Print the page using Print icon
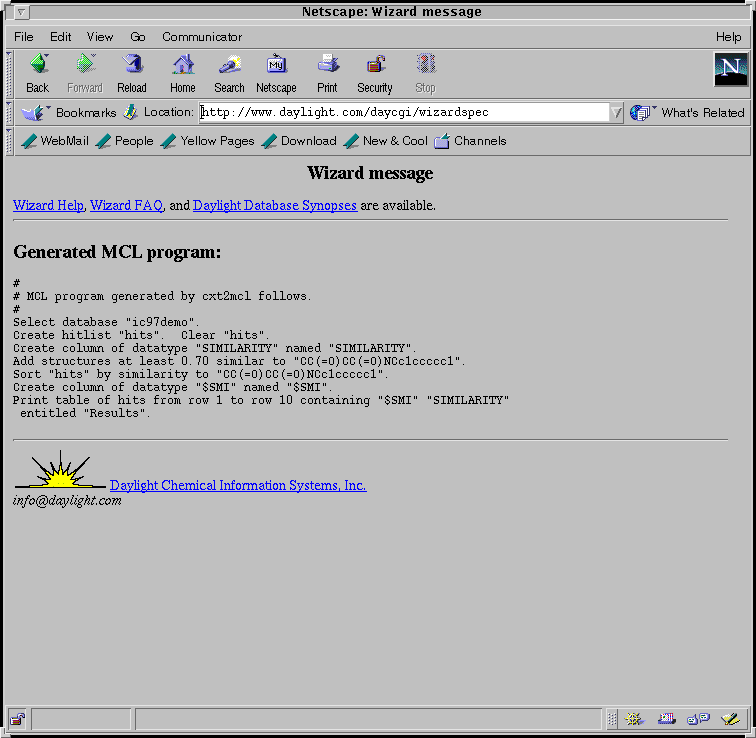Viewport: 756px width, 738px height. pos(327,72)
